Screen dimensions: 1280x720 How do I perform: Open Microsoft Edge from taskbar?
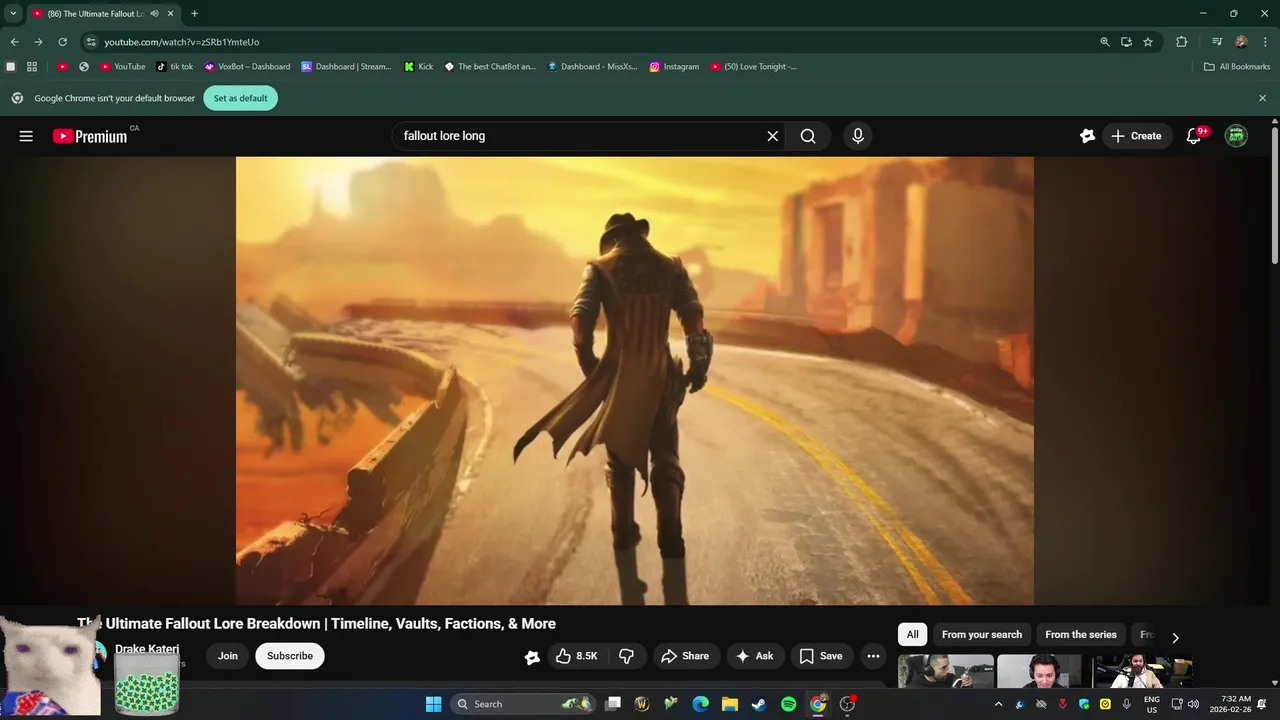[701, 704]
